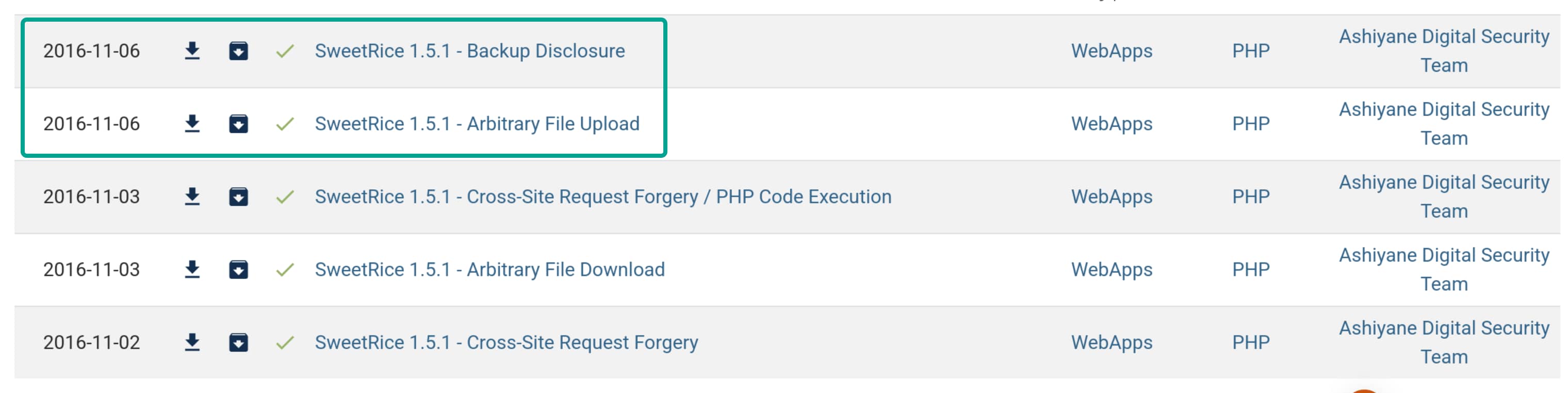Click the WebApps type in the Arbitrary File Download row
This screenshot has width=1568, height=393.
(x=1112, y=270)
